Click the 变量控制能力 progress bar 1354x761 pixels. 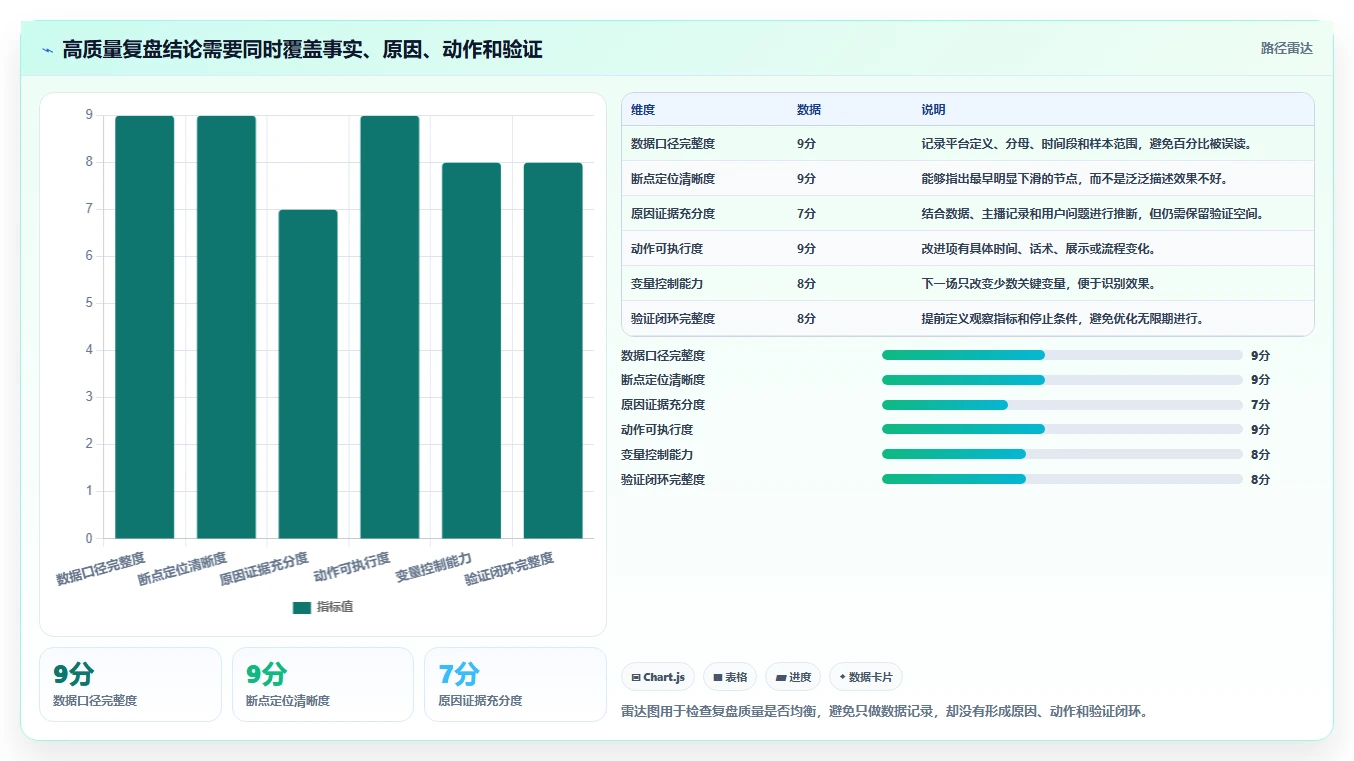point(1062,454)
